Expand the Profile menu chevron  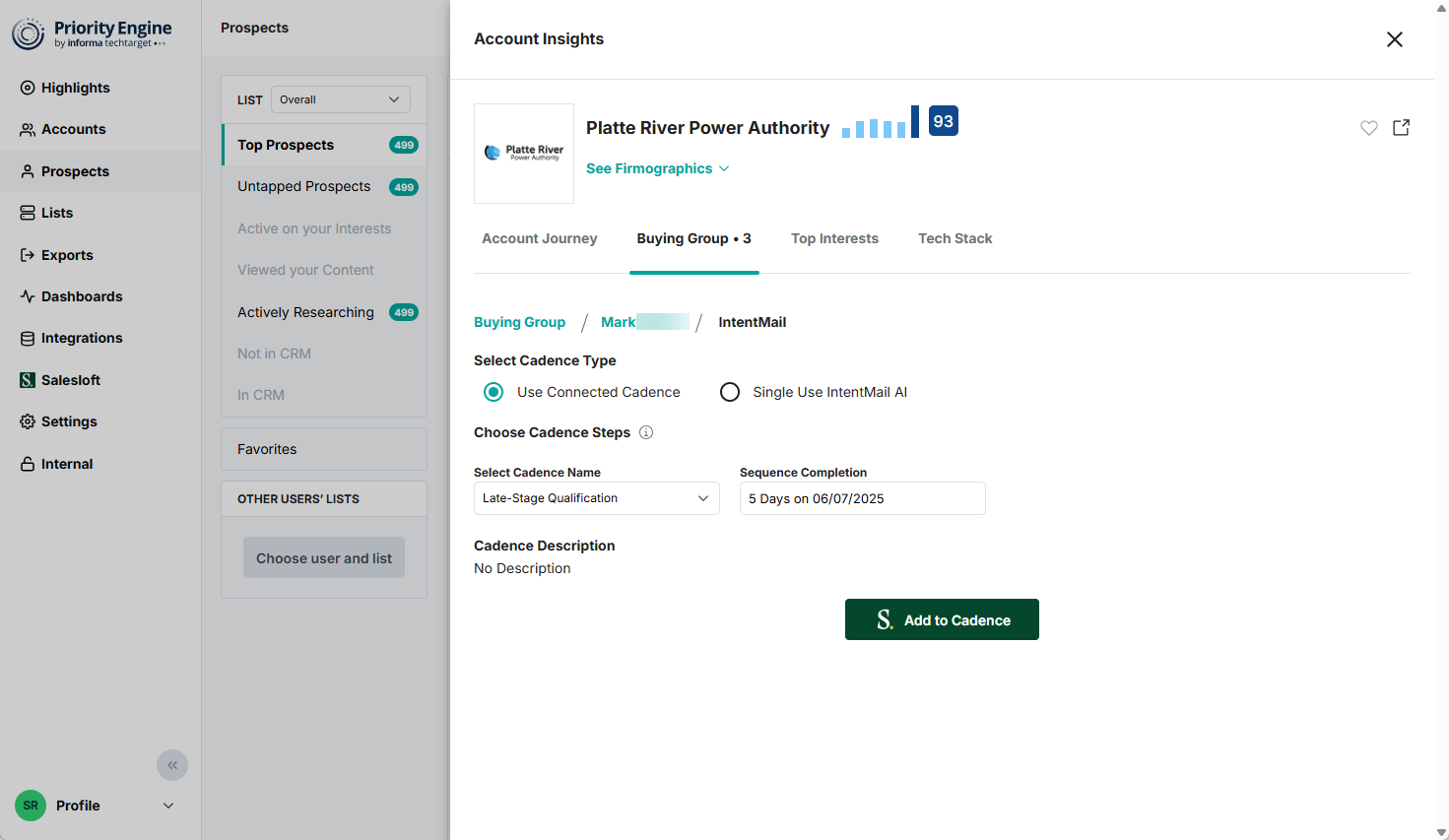168,806
